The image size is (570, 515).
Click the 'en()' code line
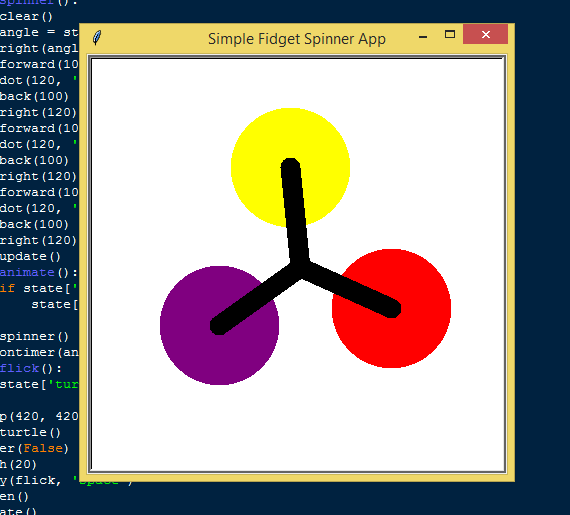click(x=14, y=496)
